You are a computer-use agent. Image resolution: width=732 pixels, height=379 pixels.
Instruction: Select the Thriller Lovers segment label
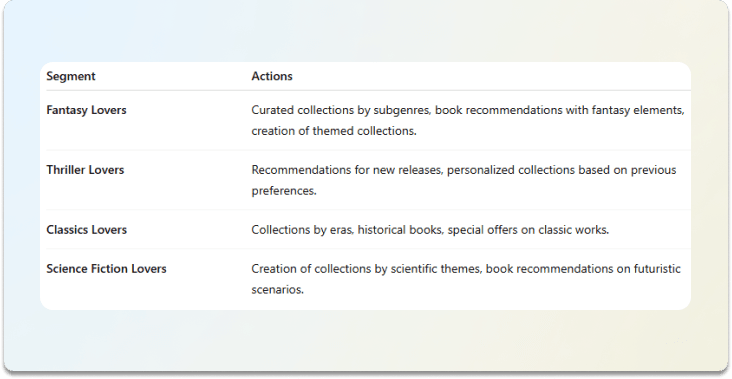[85, 170]
